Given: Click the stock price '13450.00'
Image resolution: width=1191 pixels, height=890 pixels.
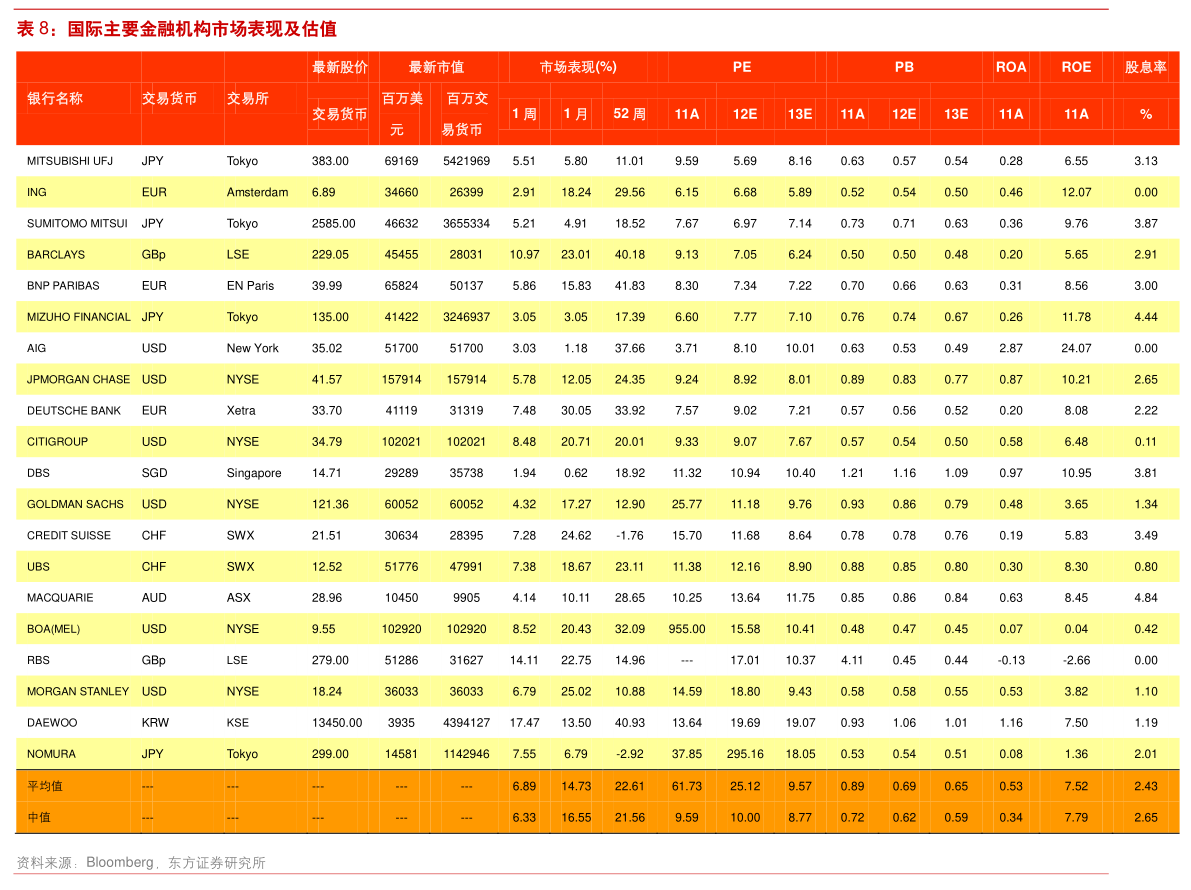Looking at the screenshot, I should 337,722.
